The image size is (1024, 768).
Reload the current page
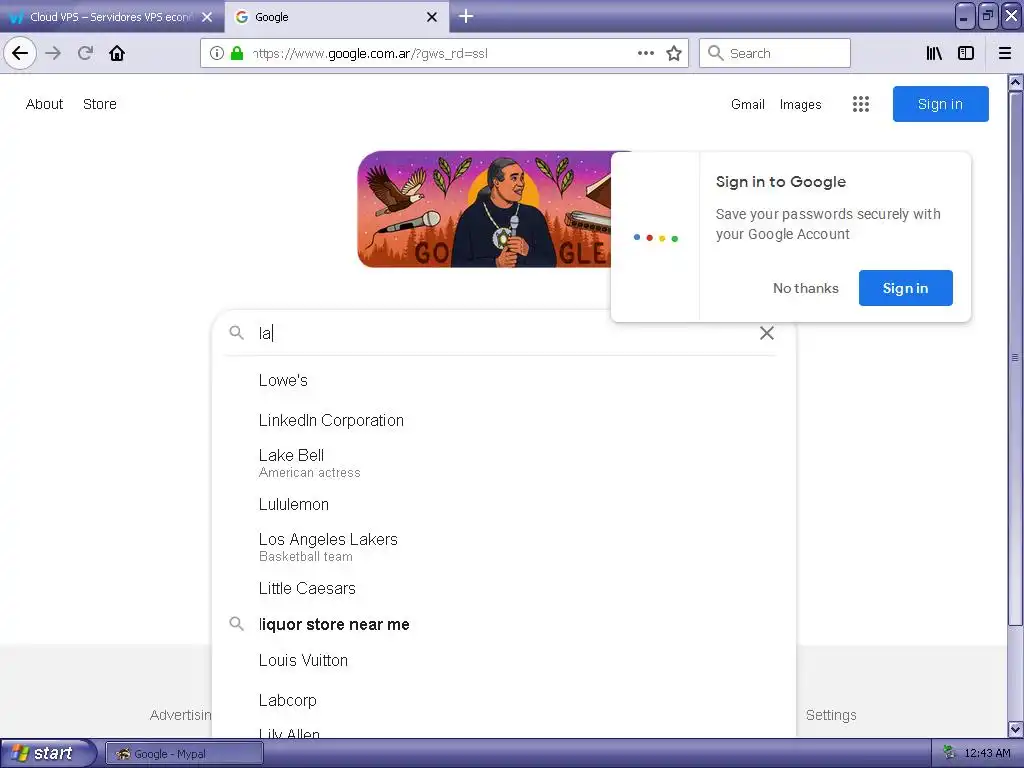[x=85, y=53]
